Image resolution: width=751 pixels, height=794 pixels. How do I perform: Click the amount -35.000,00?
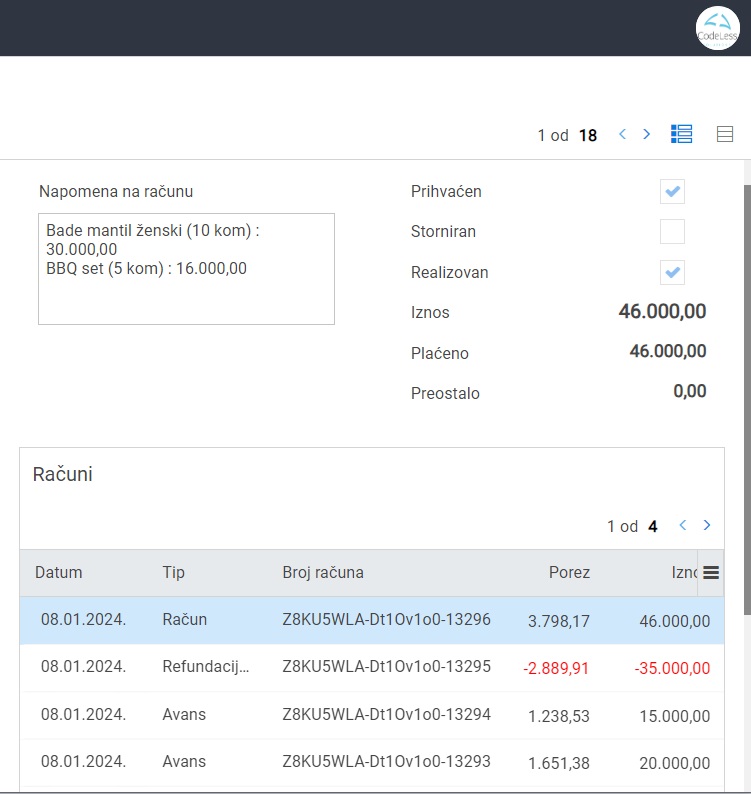click(x=672, y=668)
